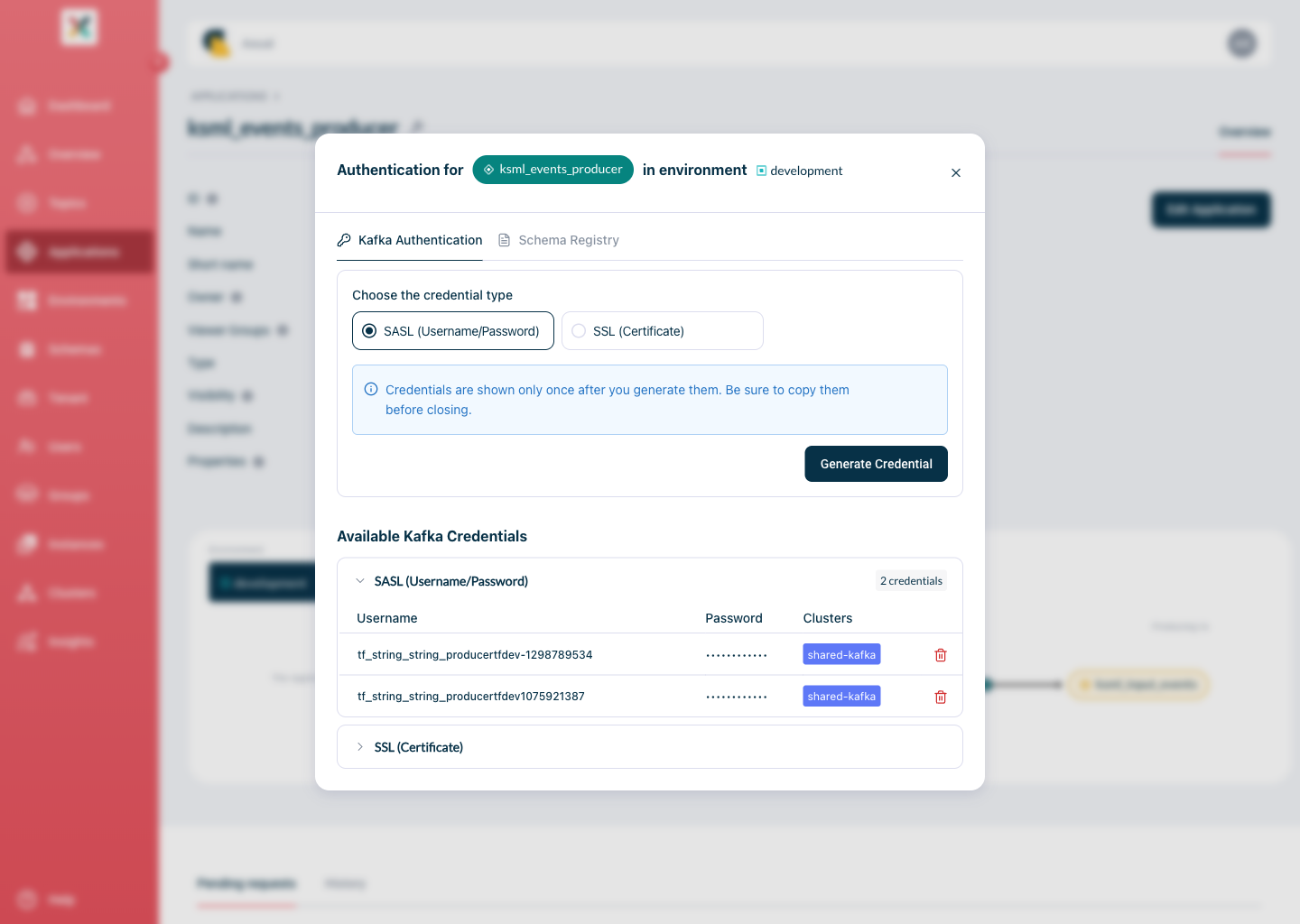Click the key icon of Kafka Authentication
1300x924 pixels.
click(344, 240)
